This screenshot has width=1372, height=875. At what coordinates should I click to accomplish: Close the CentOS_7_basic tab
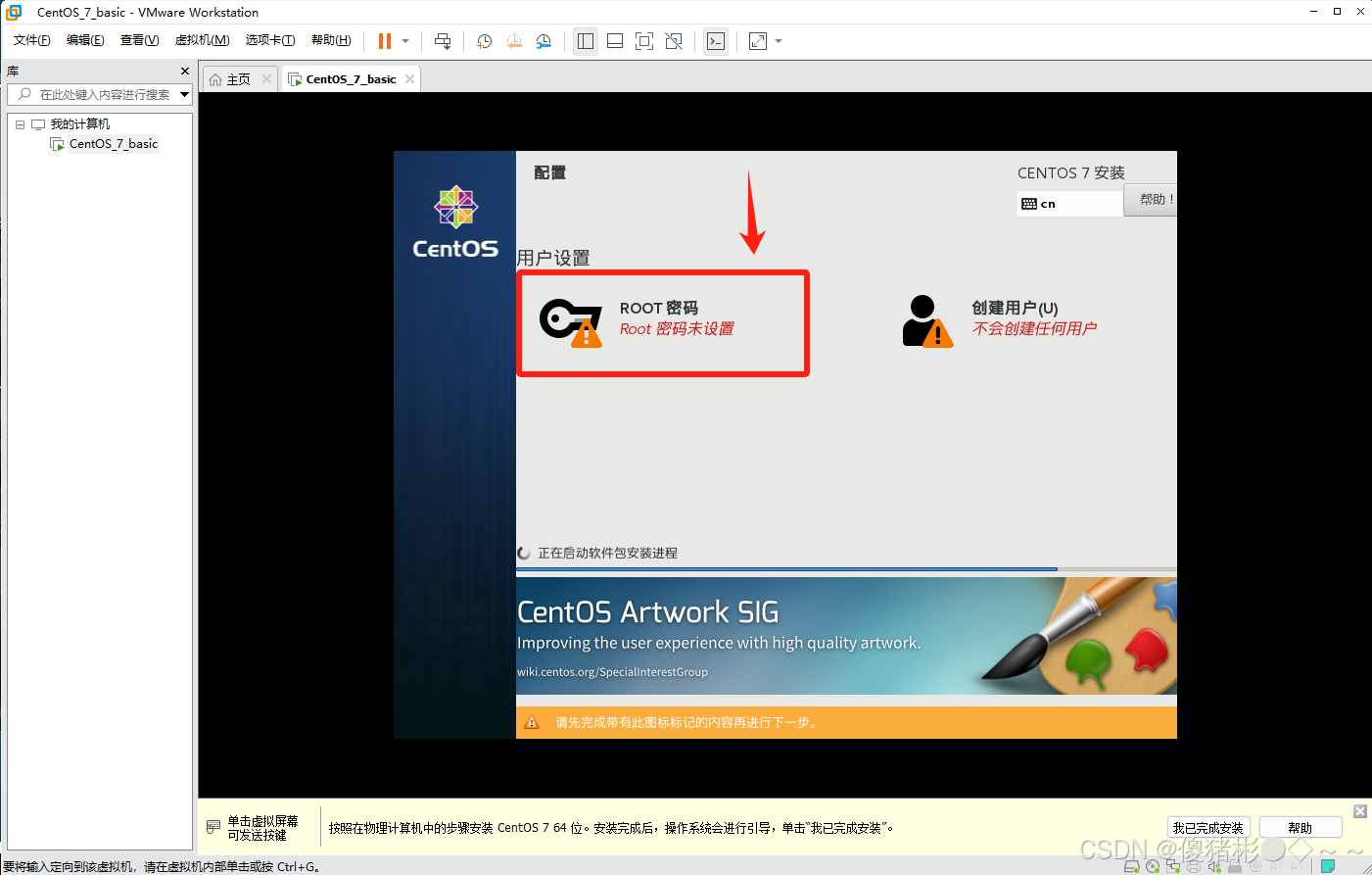(x=409, y=79)
